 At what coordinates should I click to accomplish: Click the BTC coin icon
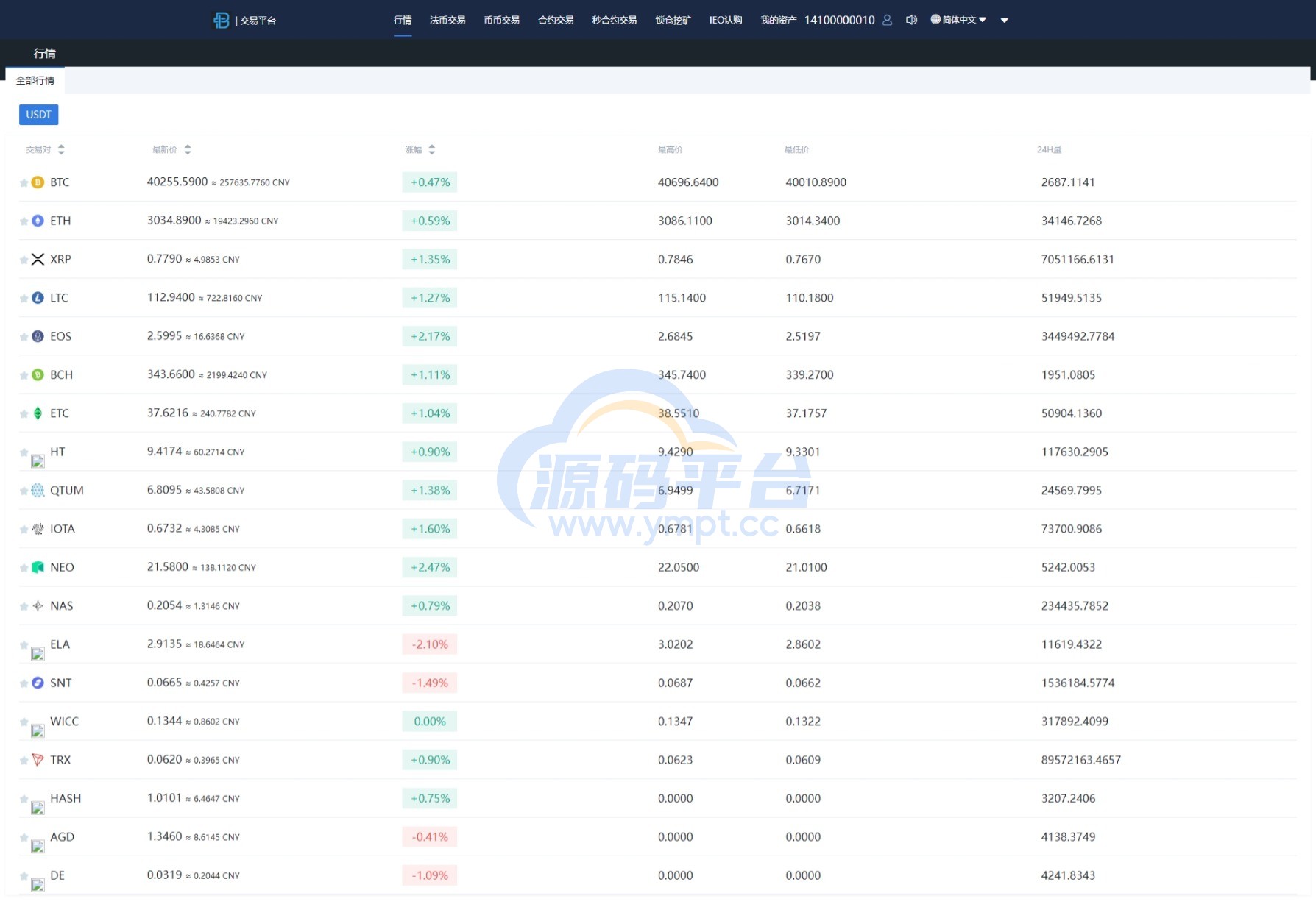(38, 182)
